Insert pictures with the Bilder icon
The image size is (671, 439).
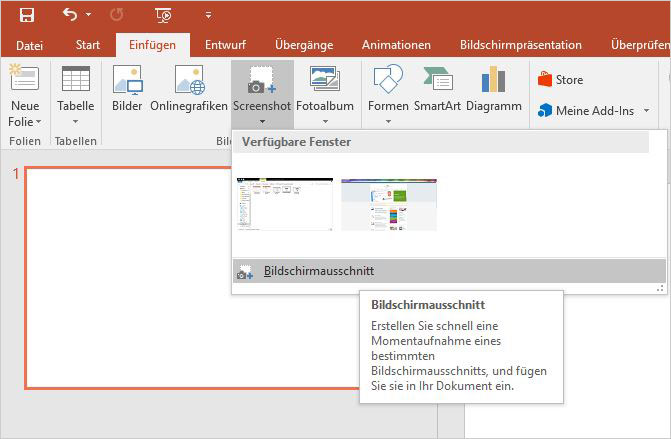point(127,80)
